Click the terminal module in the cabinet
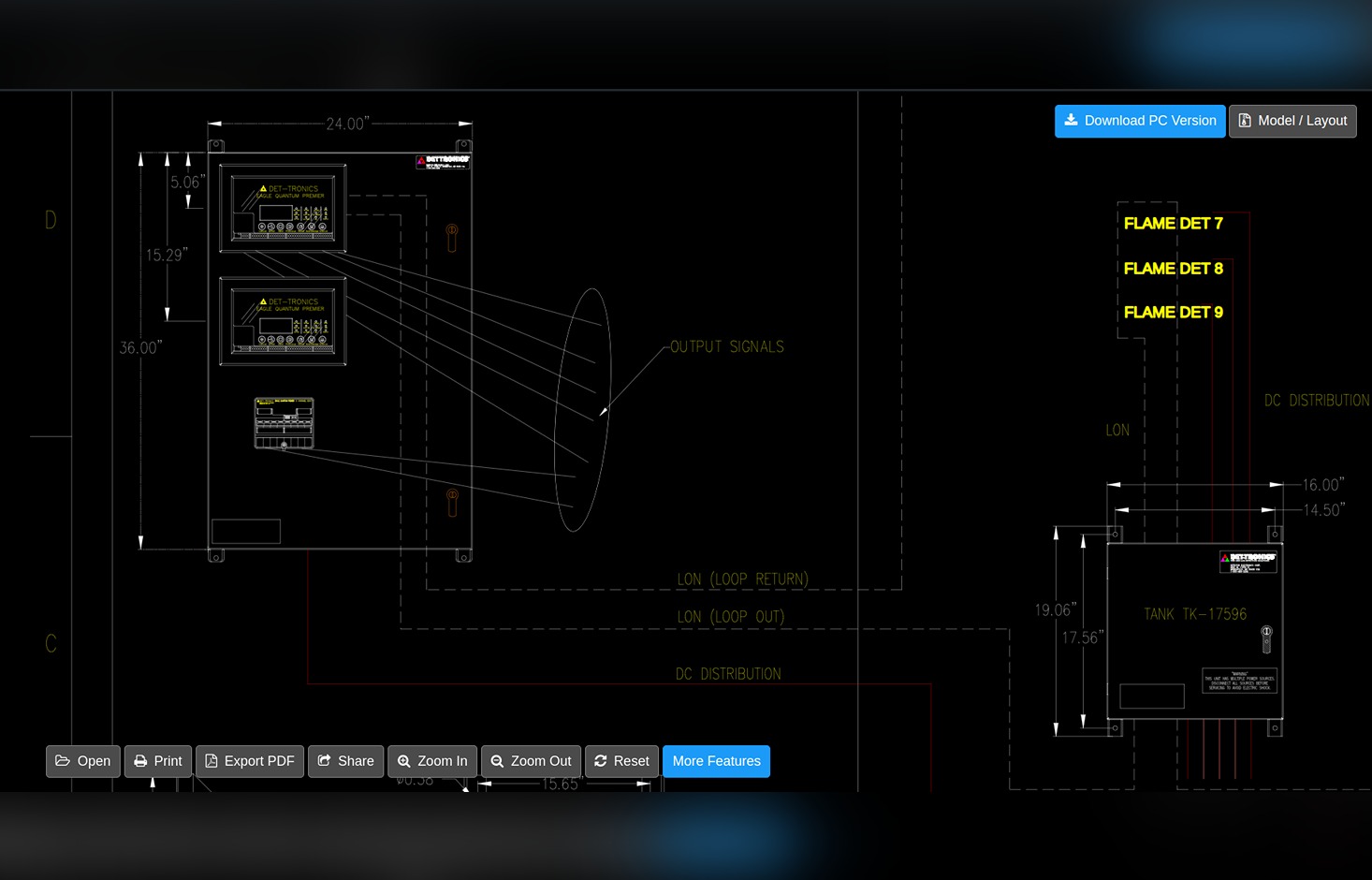Image resolution: width=1372 pixels, height=880 pixels. 285,423
